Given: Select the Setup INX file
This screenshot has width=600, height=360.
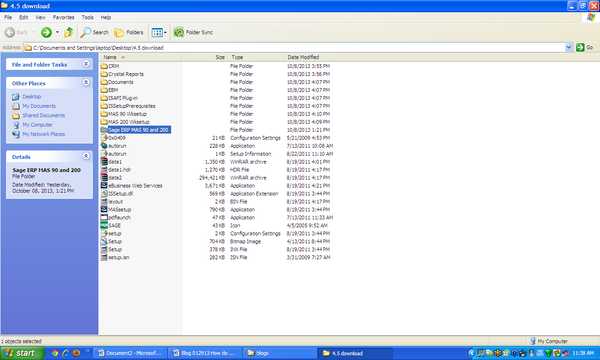Looking at the screenshot, I should (x=111, y=249).
